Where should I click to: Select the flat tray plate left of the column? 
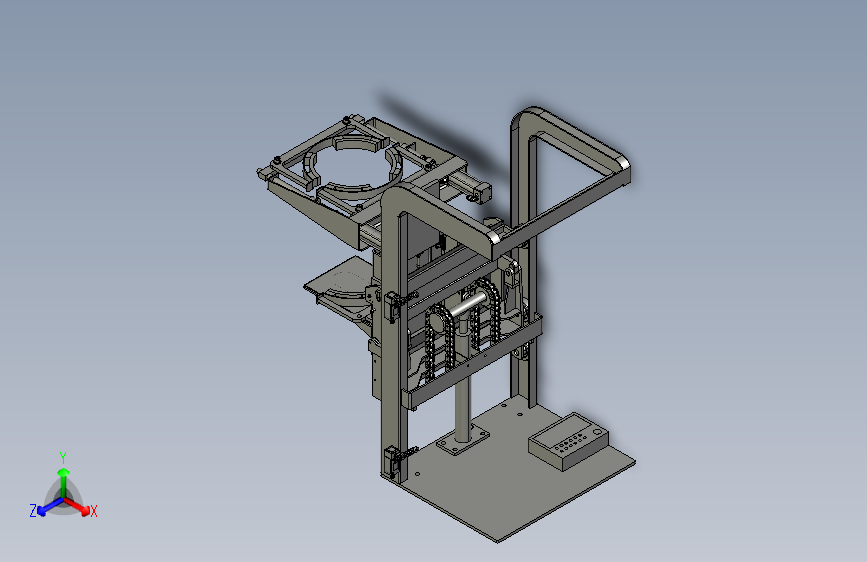(x=336, y=277)
